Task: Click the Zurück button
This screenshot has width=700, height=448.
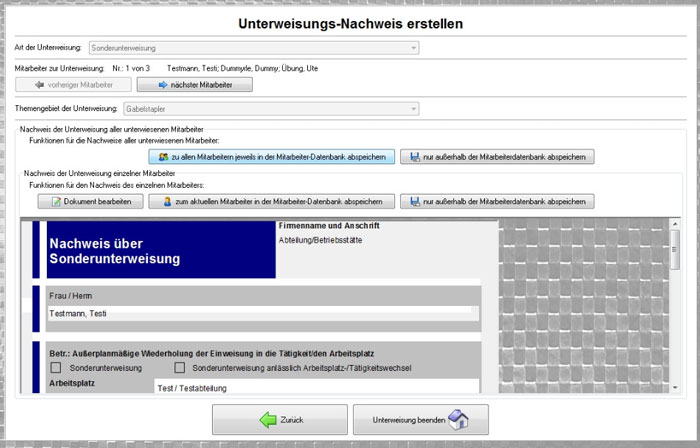Action: click(x=279, y=420)
